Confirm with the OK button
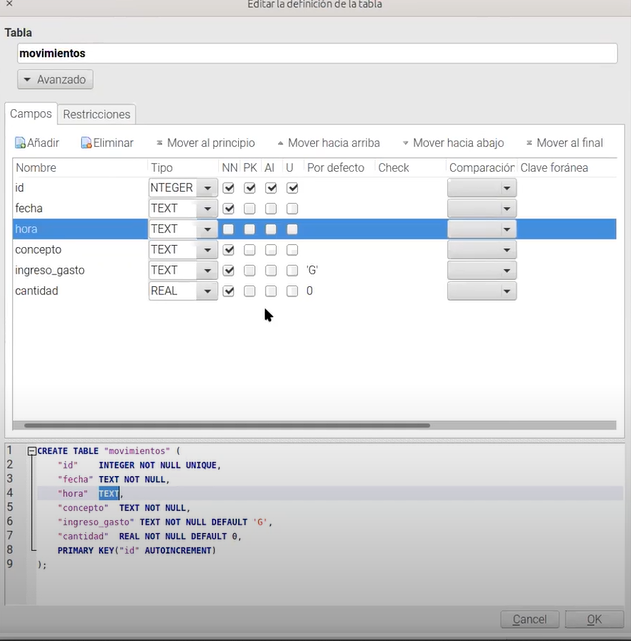 pos(594,619)
